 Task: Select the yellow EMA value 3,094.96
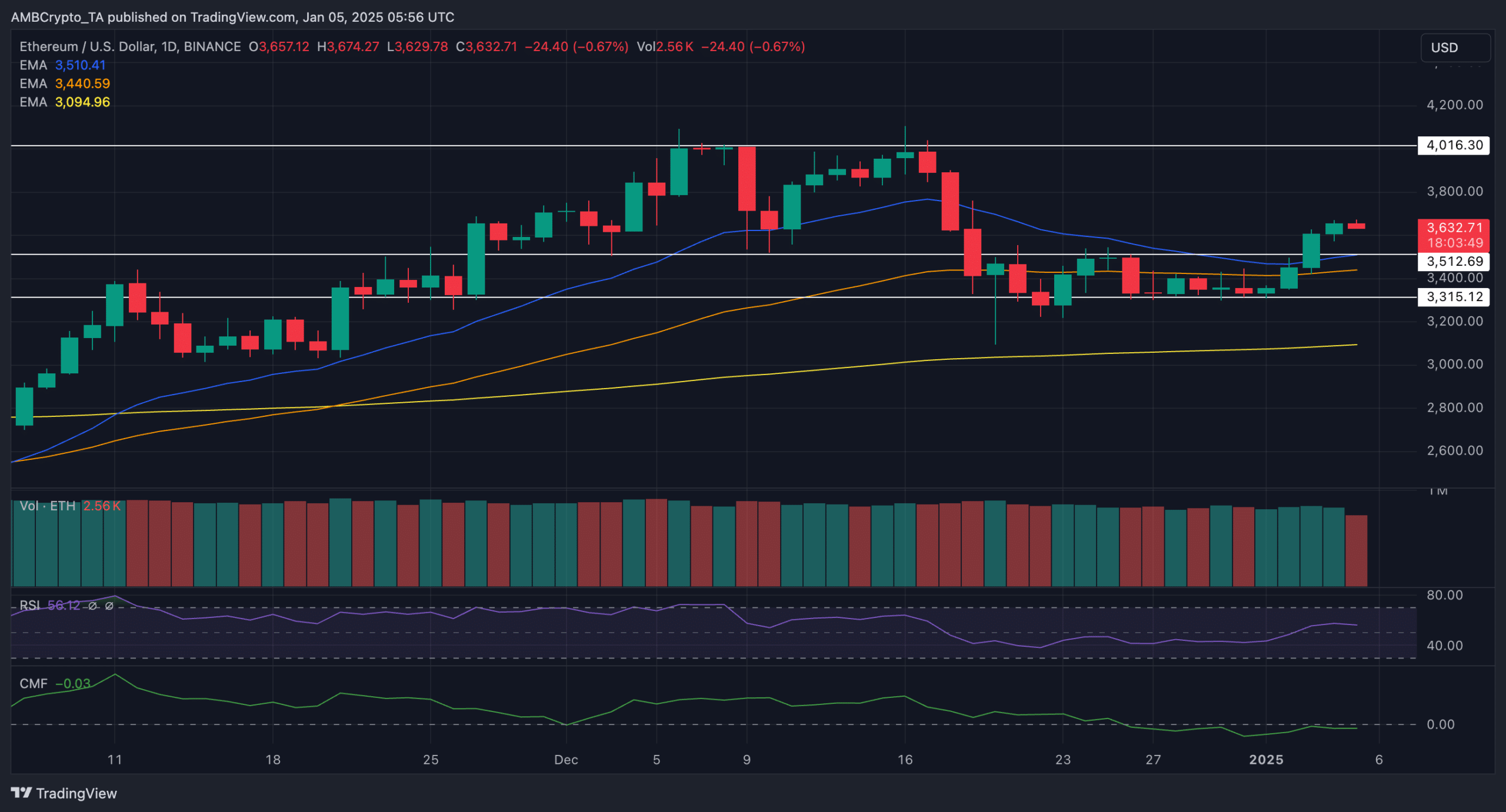click(82, 102)
